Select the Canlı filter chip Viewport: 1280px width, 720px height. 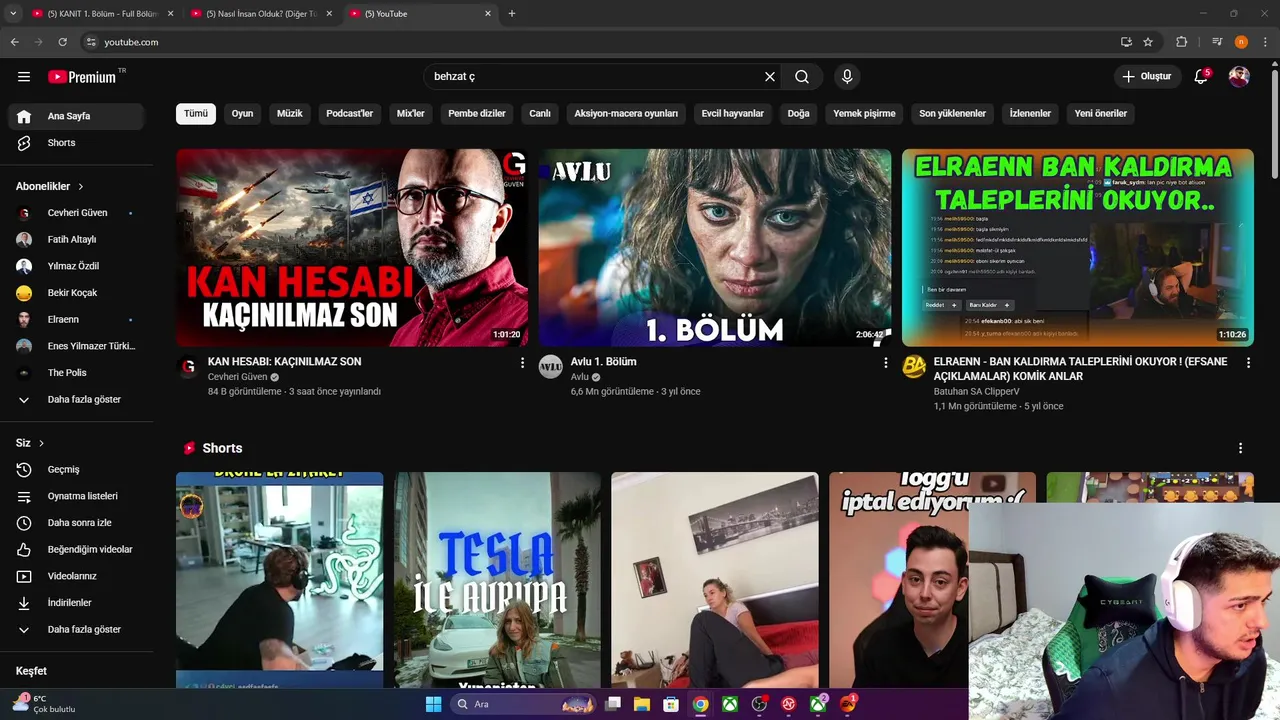tap(540, 113)
